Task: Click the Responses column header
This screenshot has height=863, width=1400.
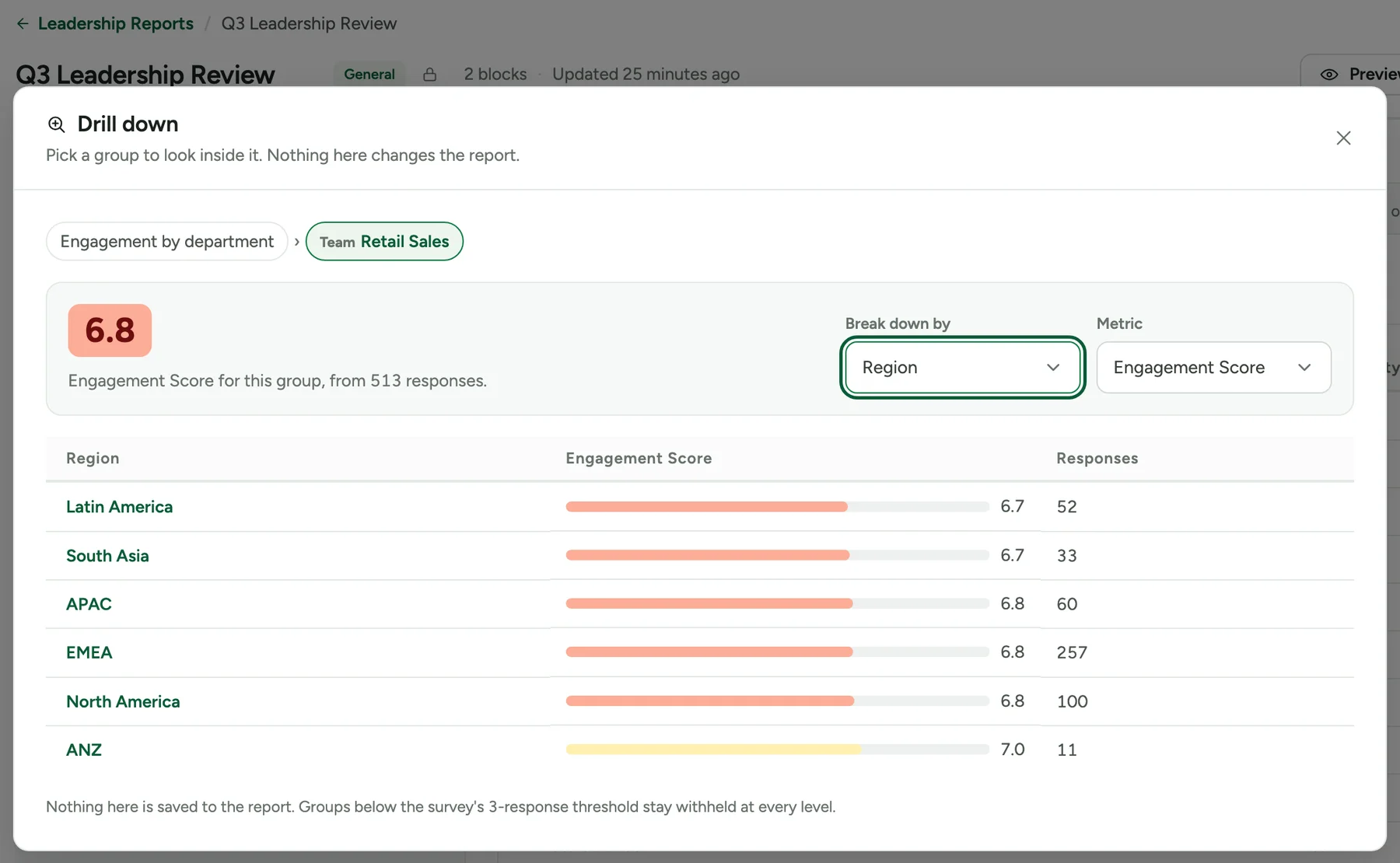Action: [1097, 459]
